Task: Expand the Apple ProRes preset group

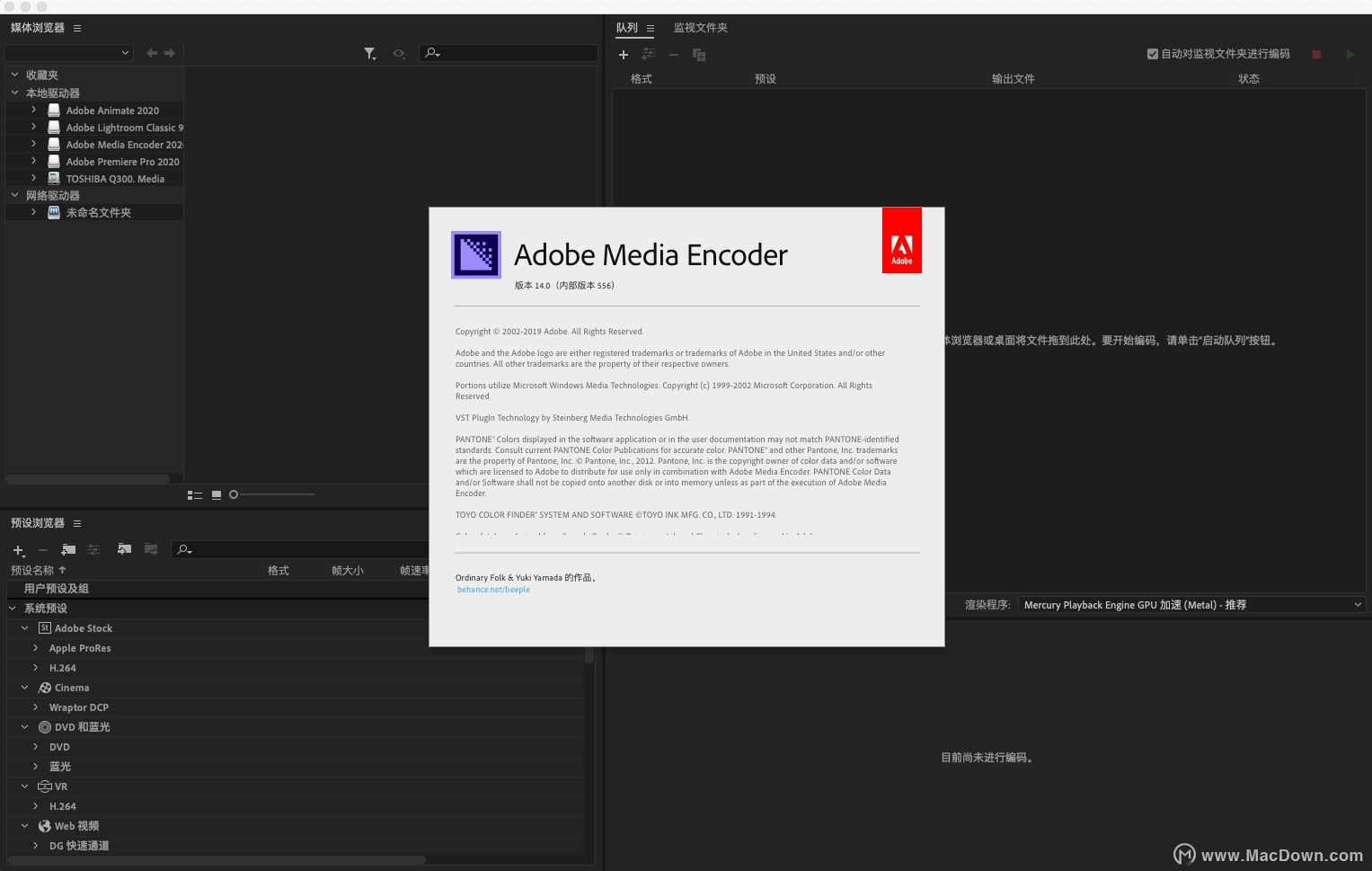Action: tap(35, 647)
